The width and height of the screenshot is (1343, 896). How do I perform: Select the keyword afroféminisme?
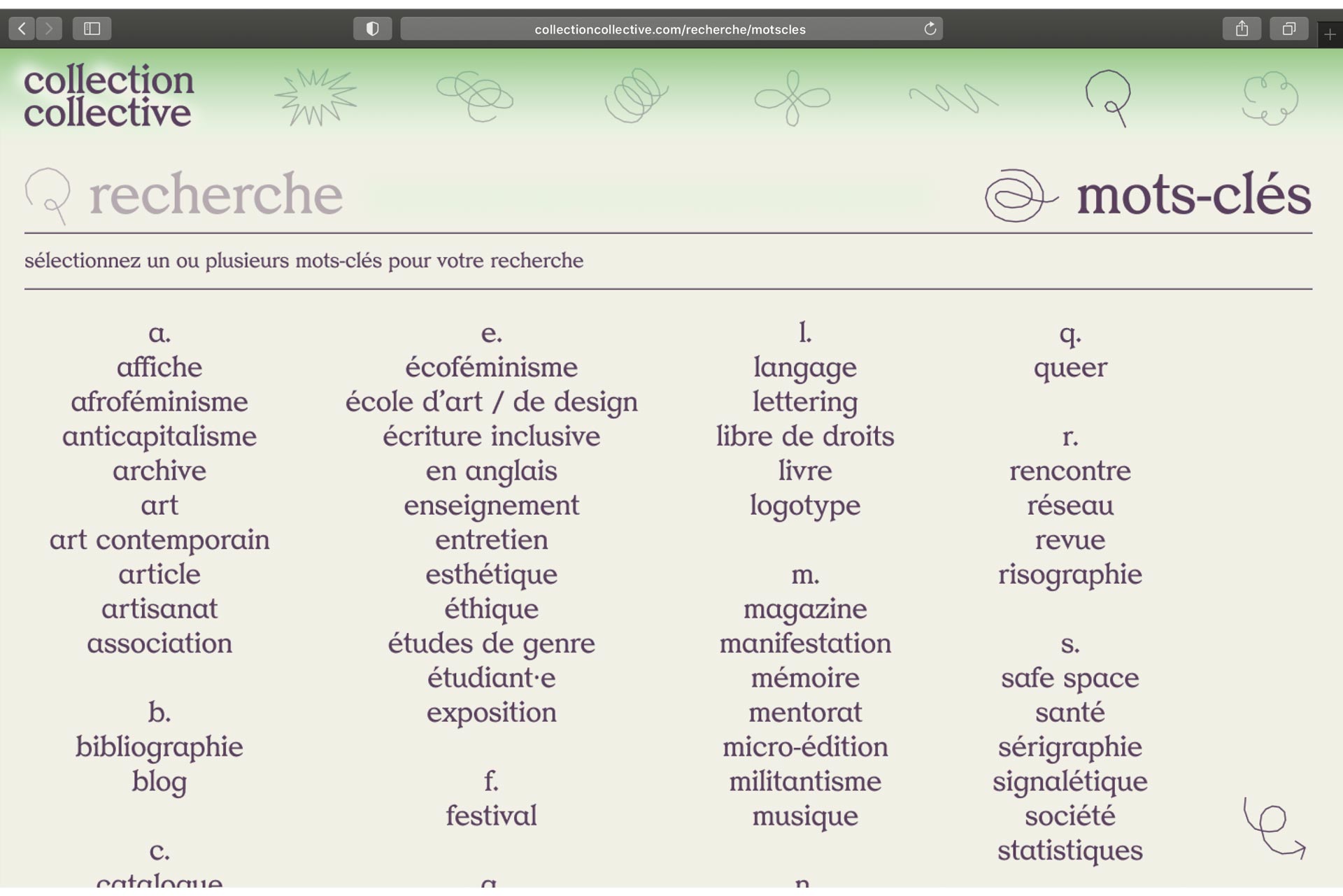click(x=159, y=401)
